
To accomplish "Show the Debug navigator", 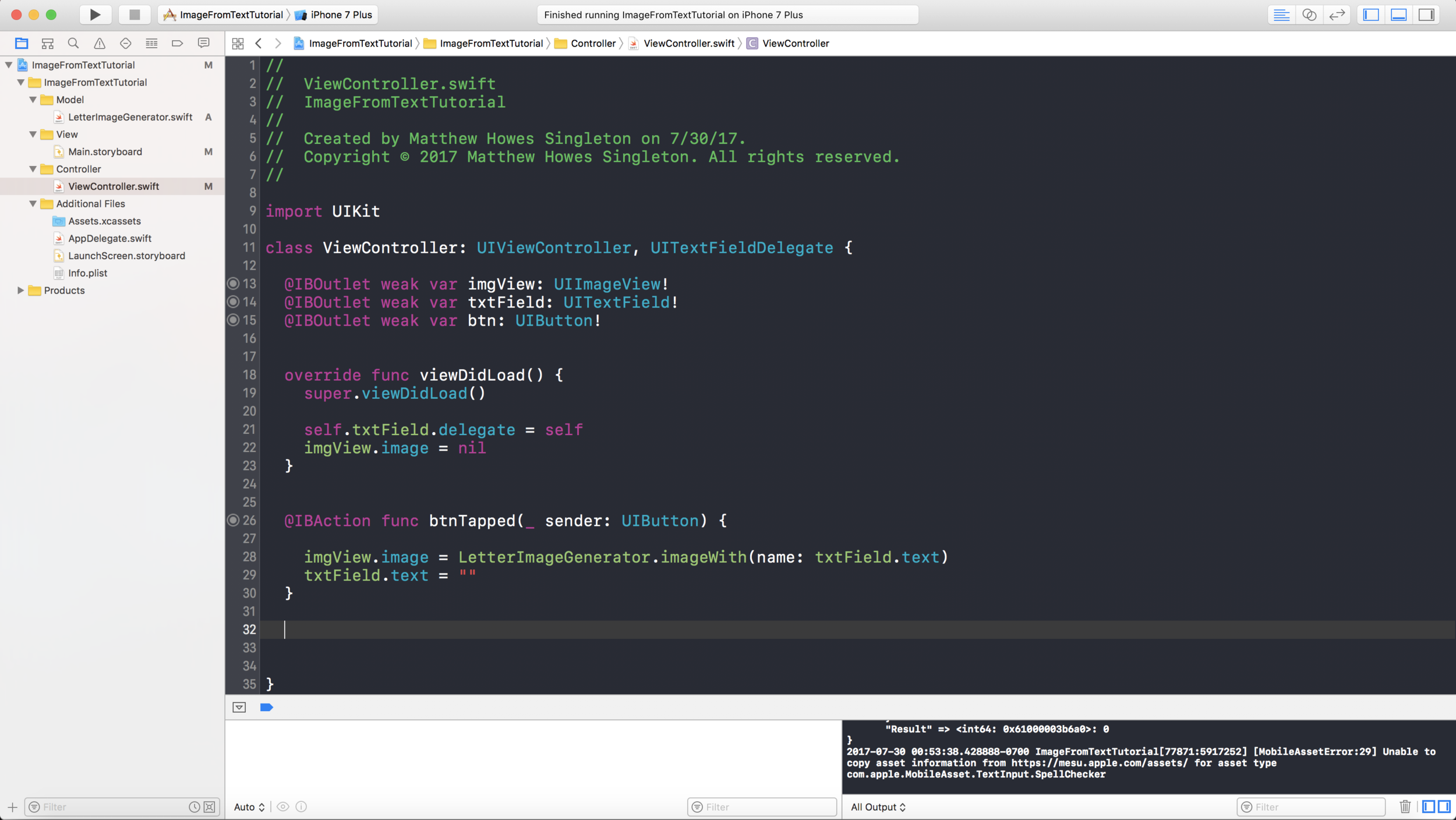I will click(151, 43).
